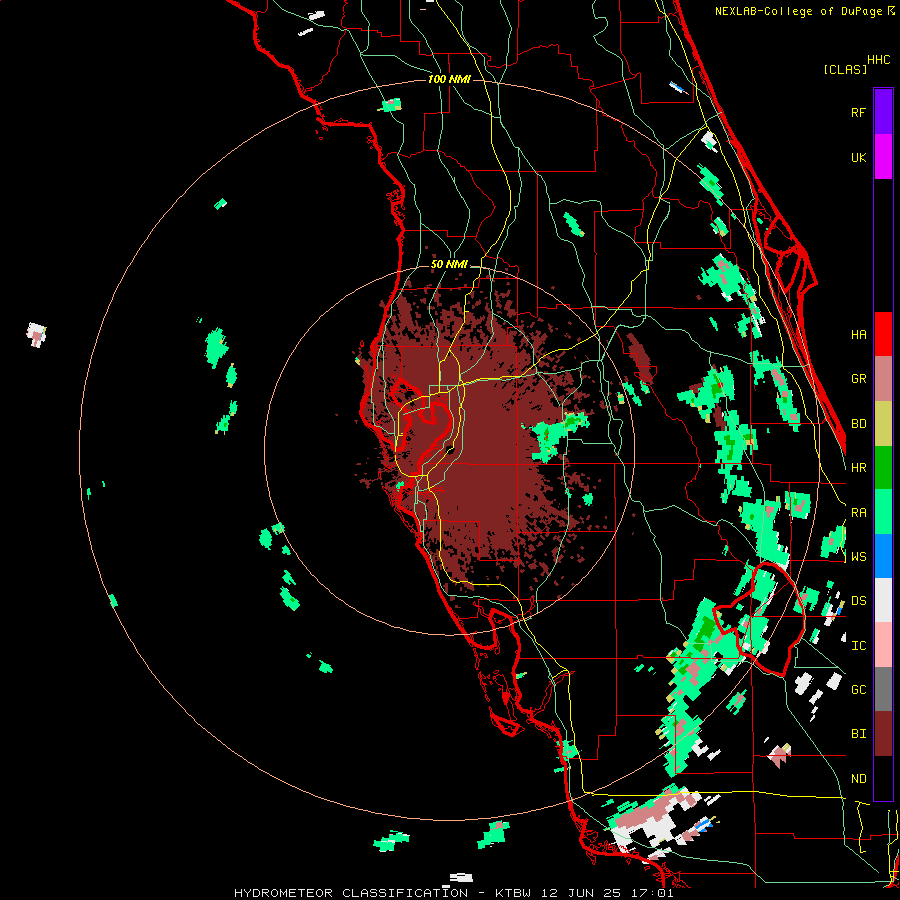Click the 'DS' legend label
The height and width of the screenshot is (900, 900).
[858, 601]
